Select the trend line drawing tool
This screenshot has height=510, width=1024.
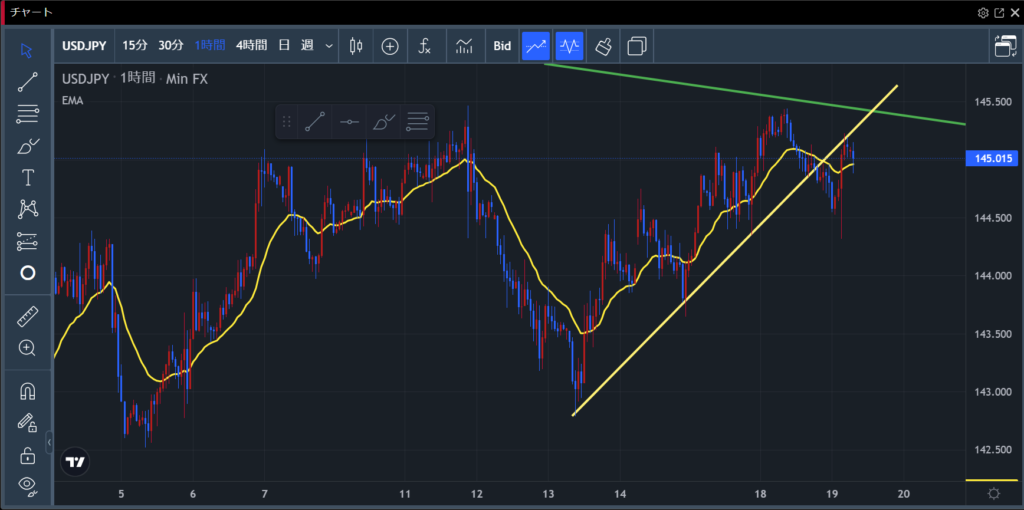(27, 82)
